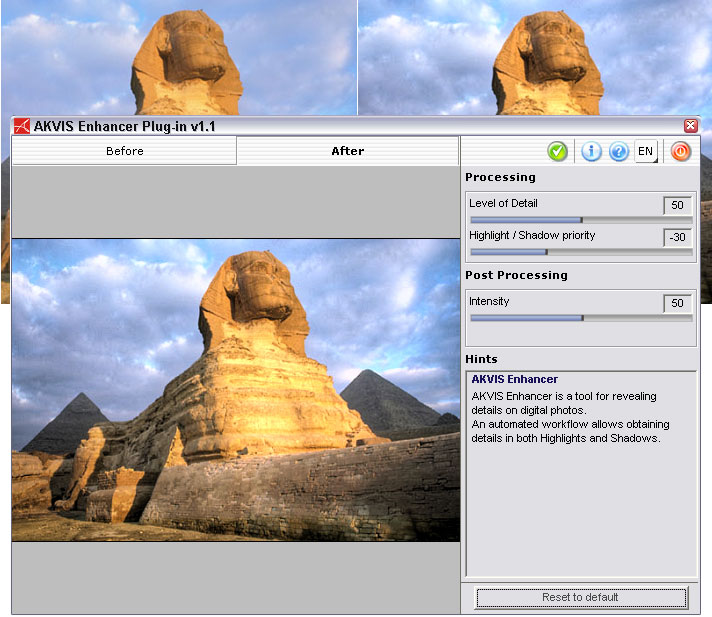This screenshot has height=617, width=712.
Task: Click the Post Processing section label
Action: (x=516, y=275)
